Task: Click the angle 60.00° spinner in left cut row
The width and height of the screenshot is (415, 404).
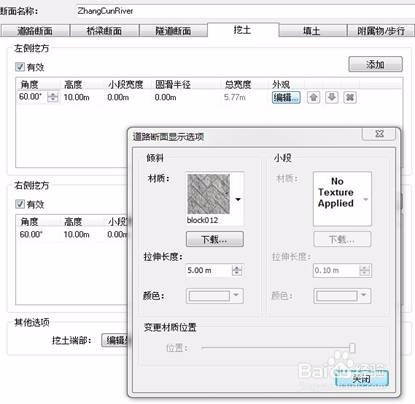Action: [53, 97]
